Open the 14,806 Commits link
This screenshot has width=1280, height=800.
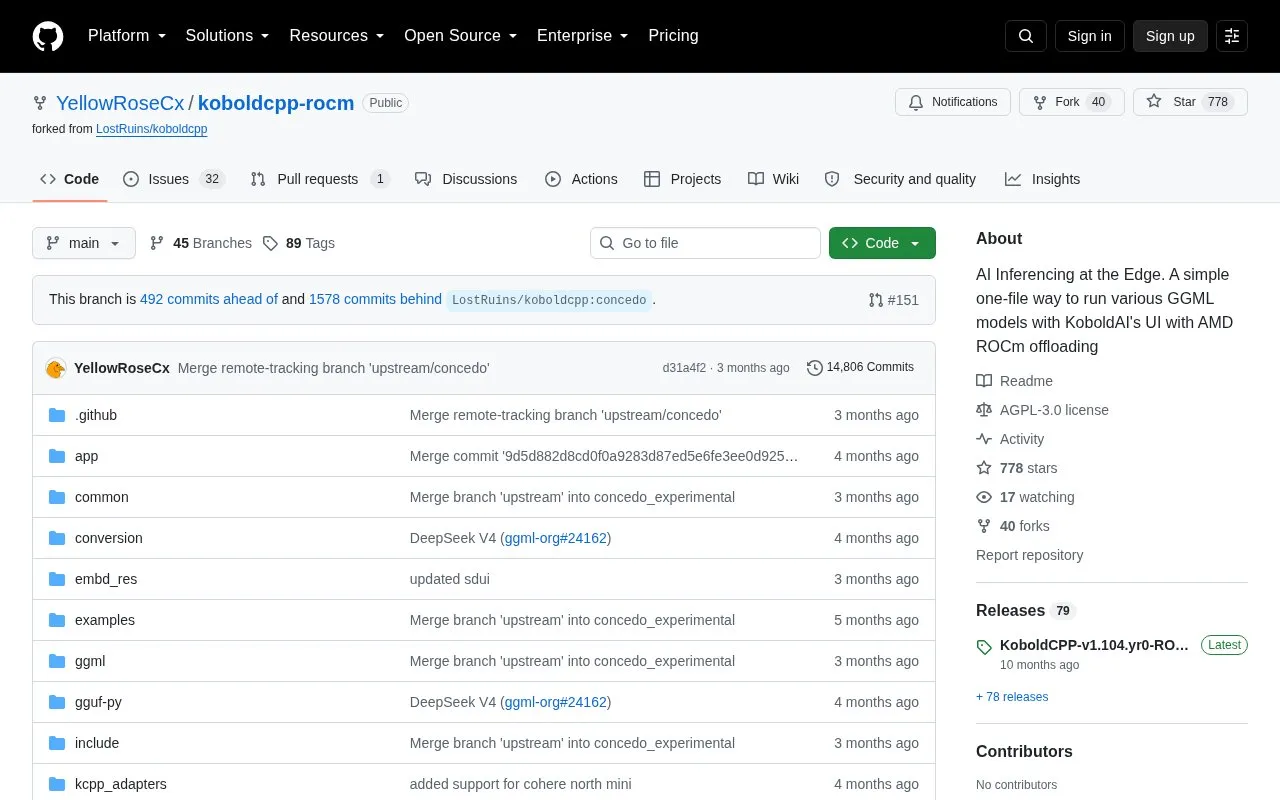pyautogui.click(x=861, y=368)
